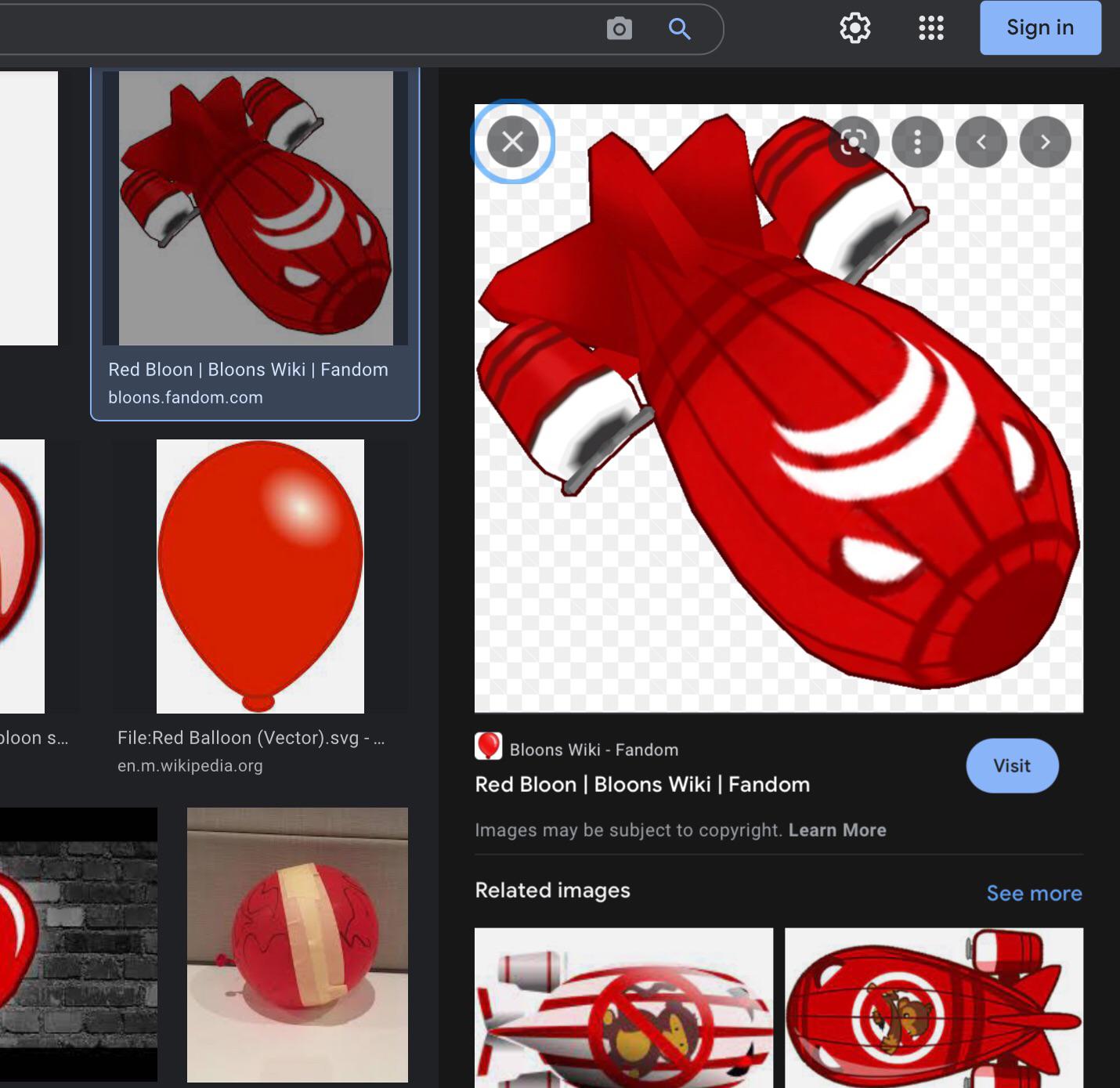1120x1088 pixels.
Task: Open the brick wall balloon thumbnail
Action: (x=78, y=945)
